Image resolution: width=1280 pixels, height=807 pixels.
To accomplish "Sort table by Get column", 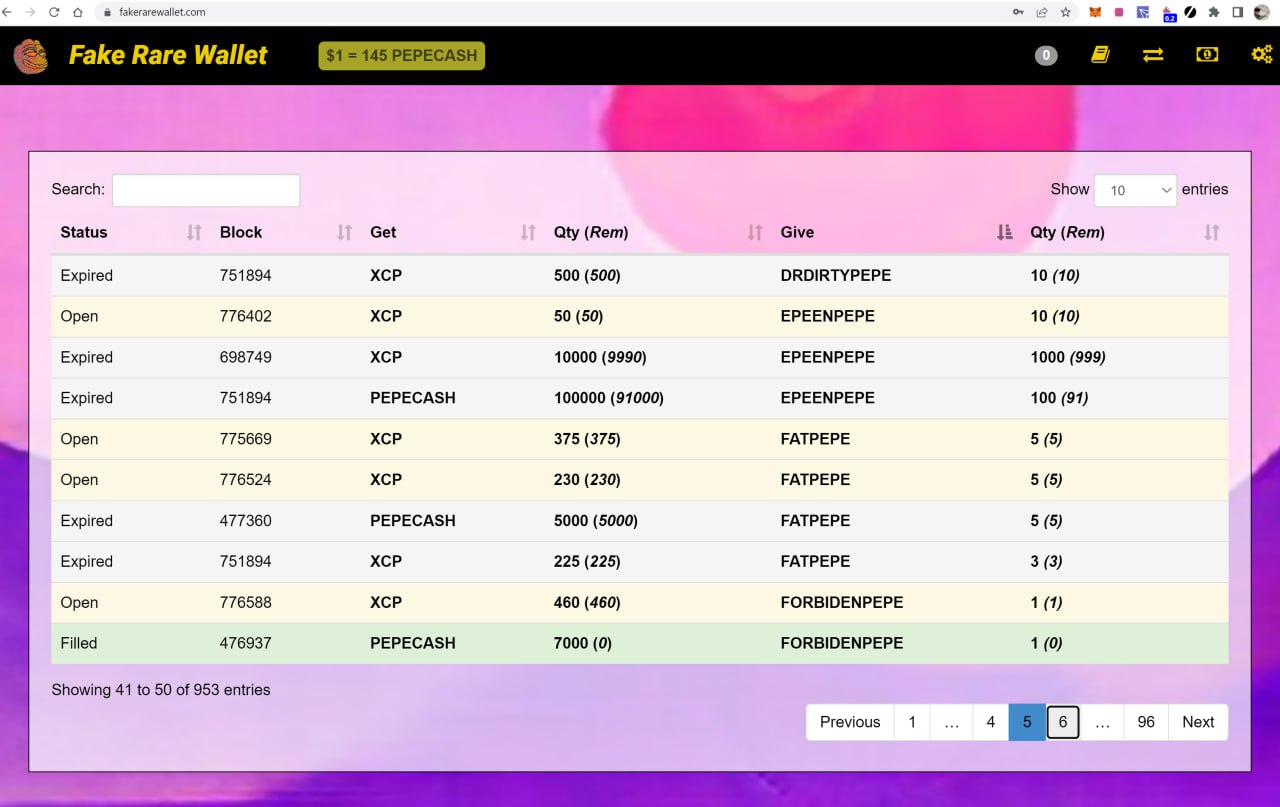I will coord(453,232).
